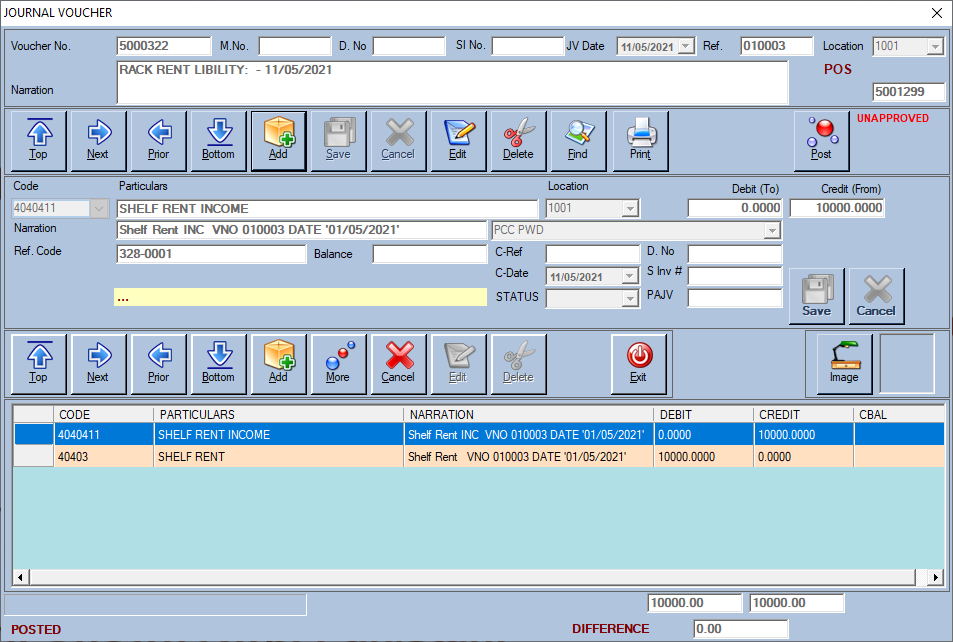Add a new line from lower toolbar

click(x=279, y=364)
